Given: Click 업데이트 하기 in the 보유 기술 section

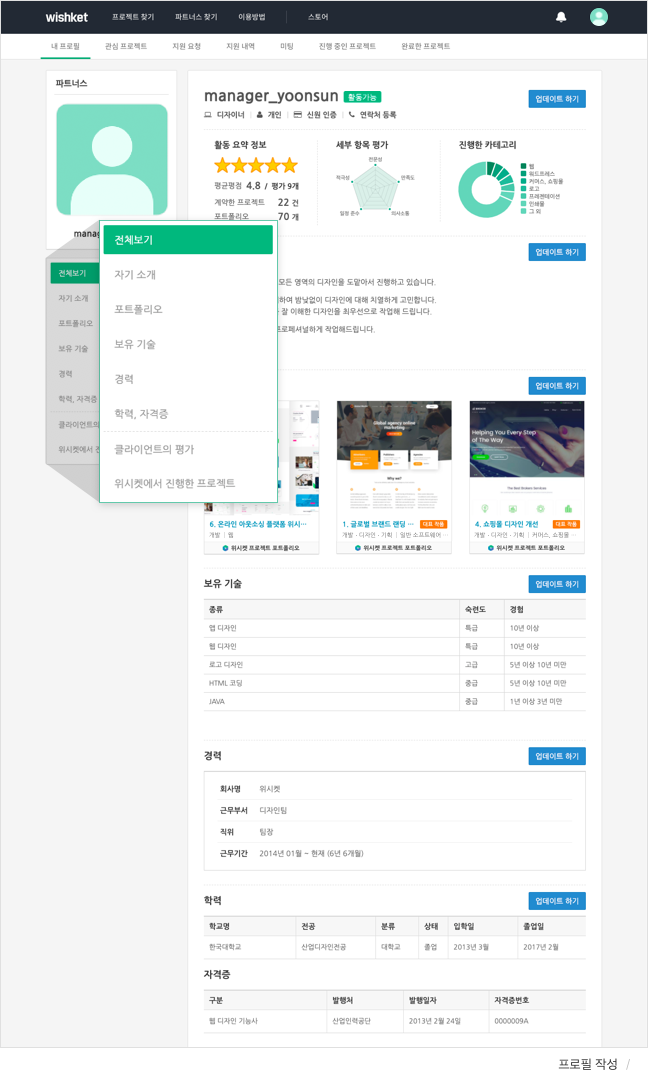Looking at the screenshot, I should coord(557,584).
